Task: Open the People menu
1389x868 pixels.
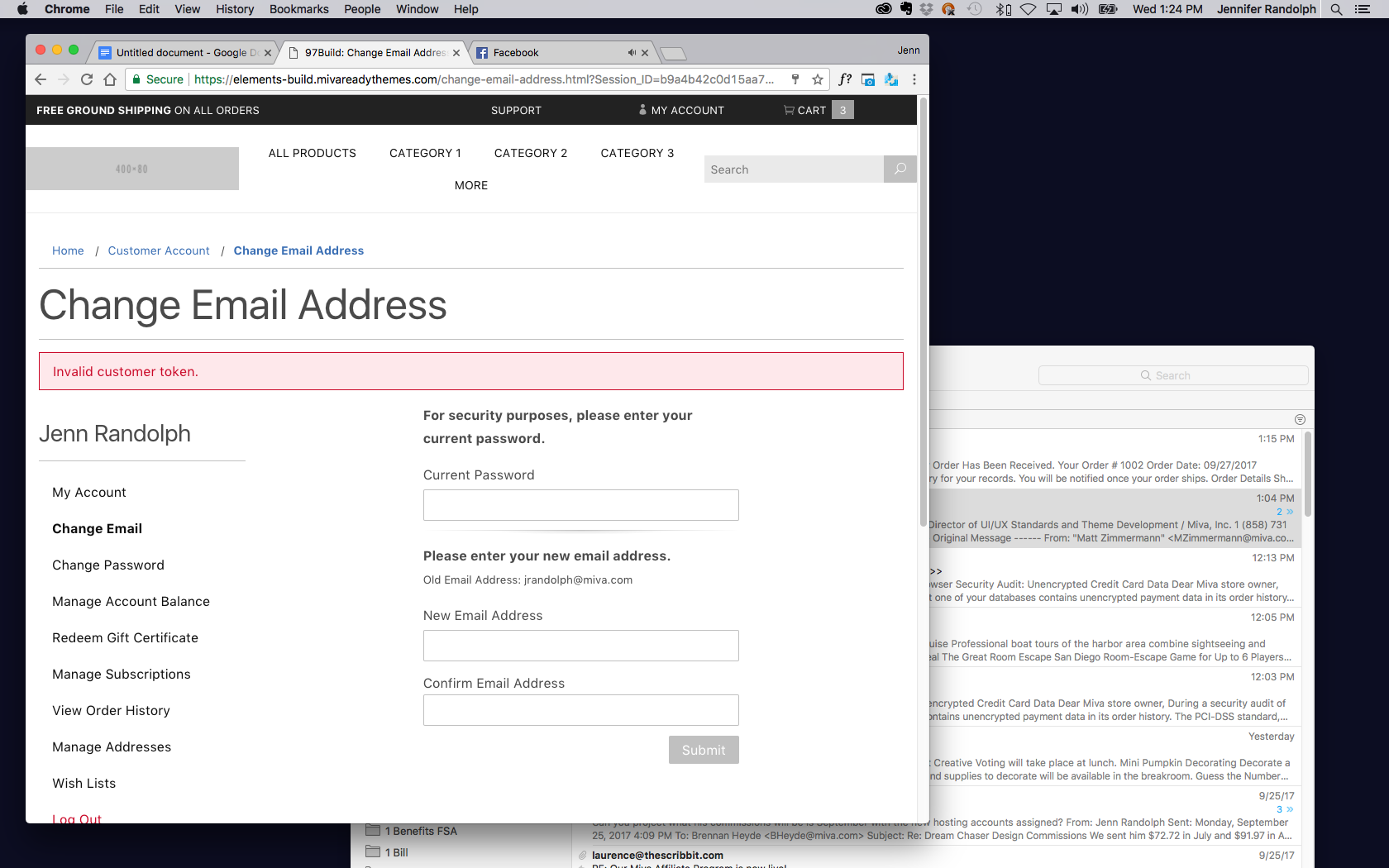Action: click(x=362, y=9)
